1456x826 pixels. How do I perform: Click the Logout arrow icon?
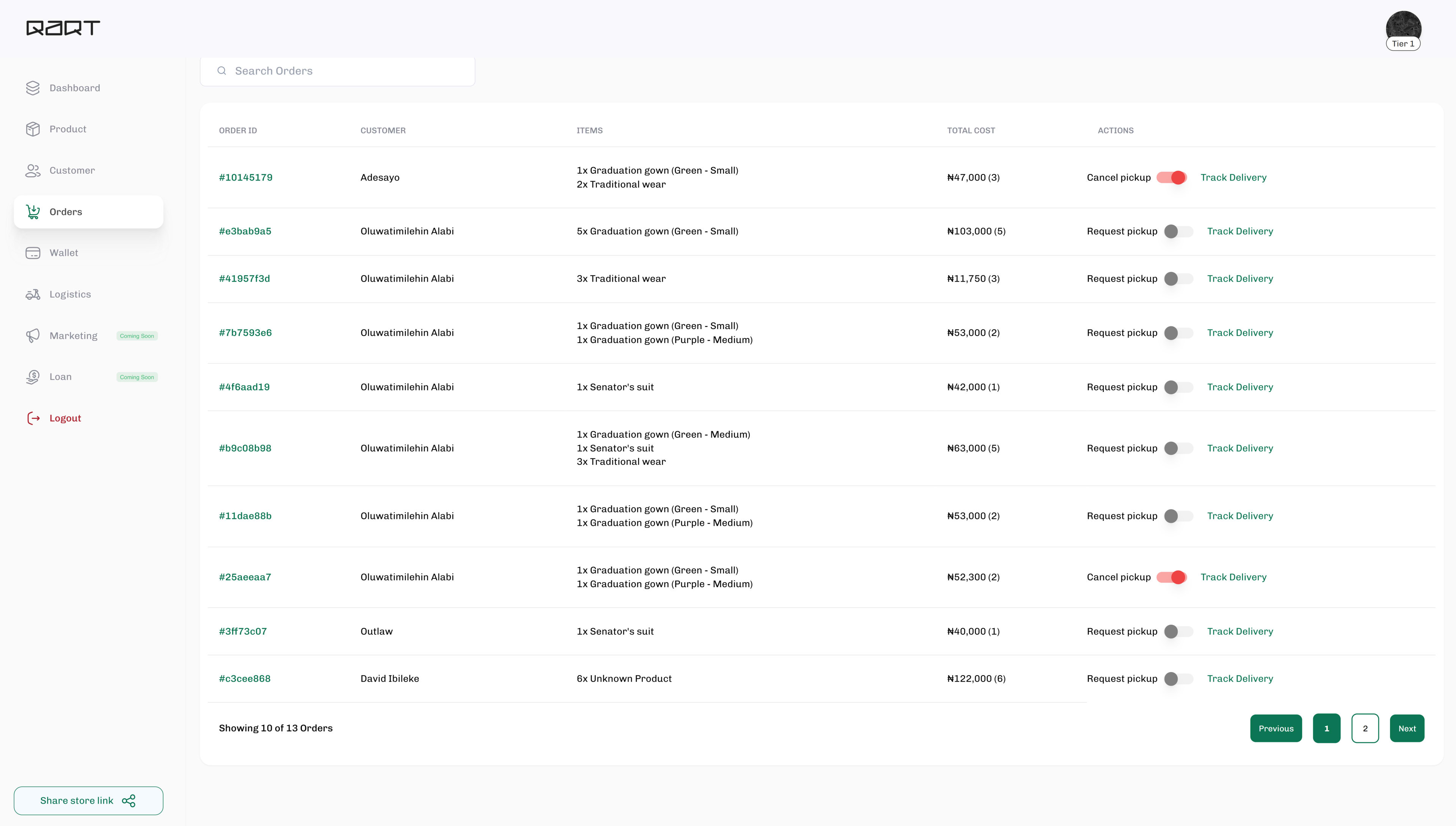[x=32, y=417]
